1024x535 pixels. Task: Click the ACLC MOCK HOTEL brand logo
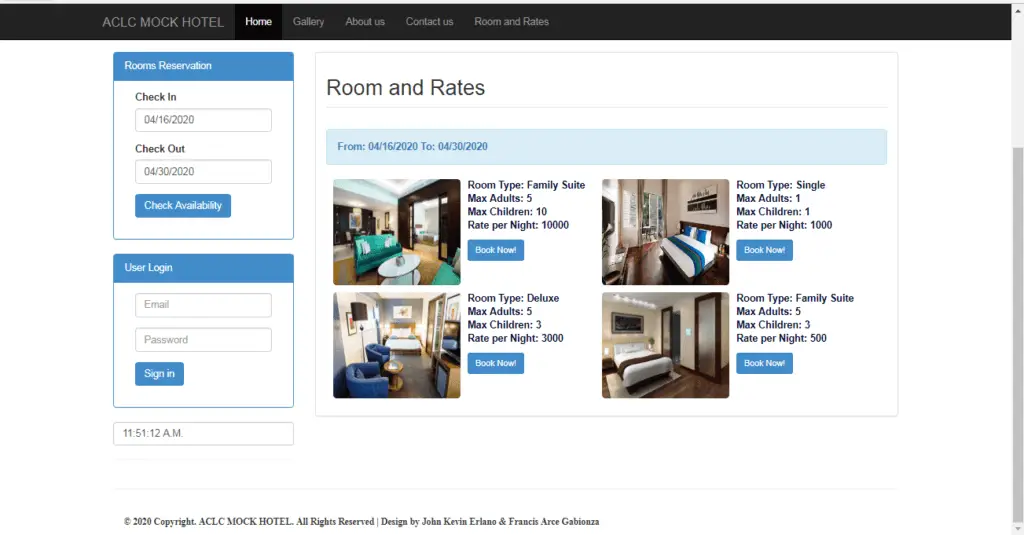[163, 22]
